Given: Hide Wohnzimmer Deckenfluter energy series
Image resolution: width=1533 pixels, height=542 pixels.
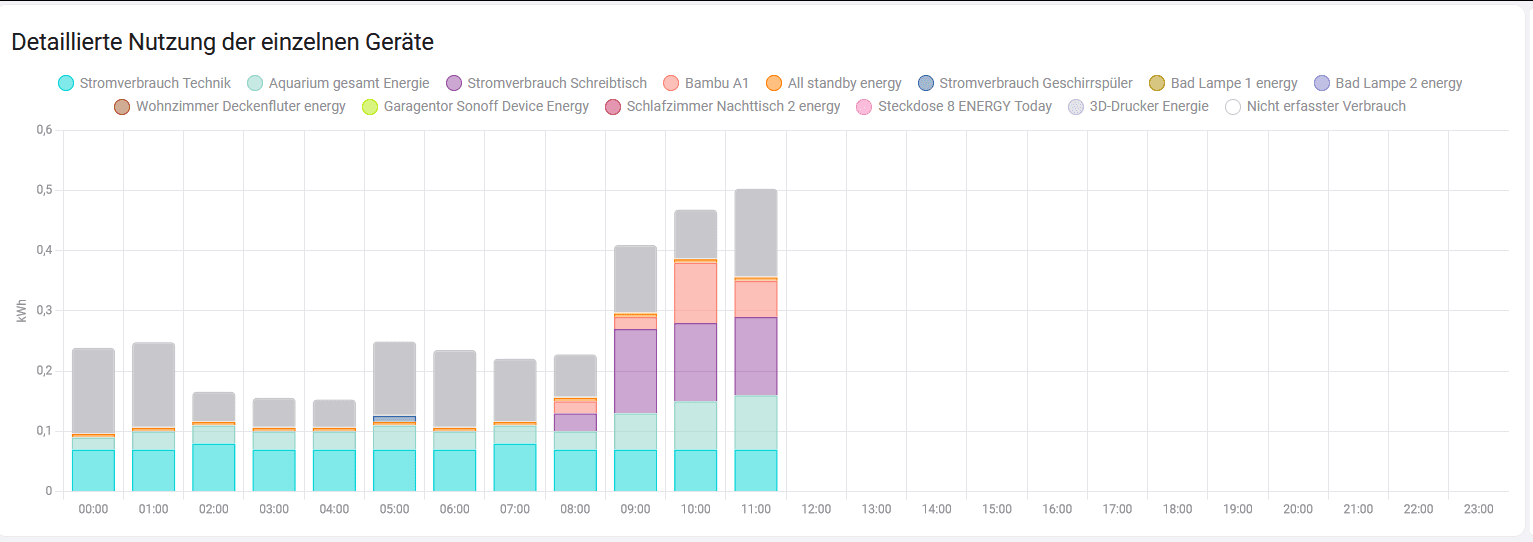Looking at the screenshot, I should (229, 106).
